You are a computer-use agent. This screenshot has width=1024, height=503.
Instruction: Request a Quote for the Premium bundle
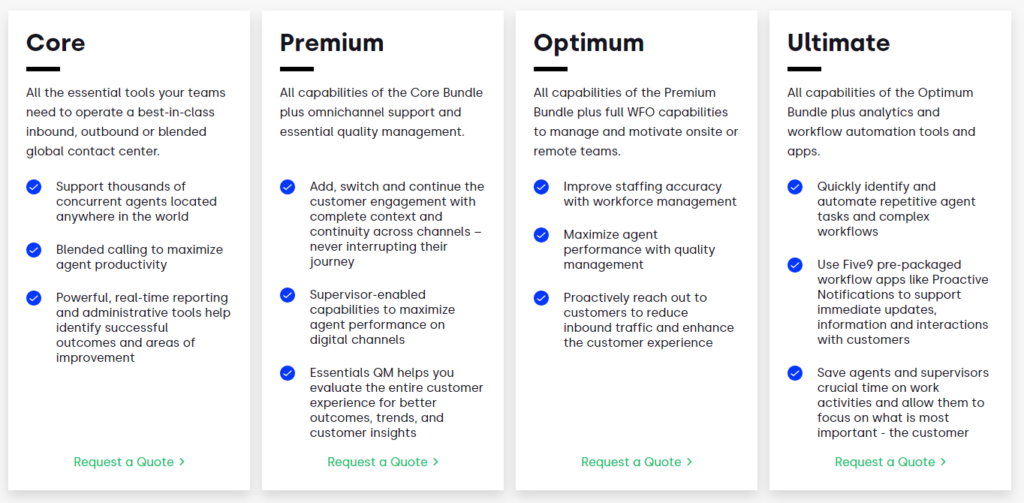point(383,462)
